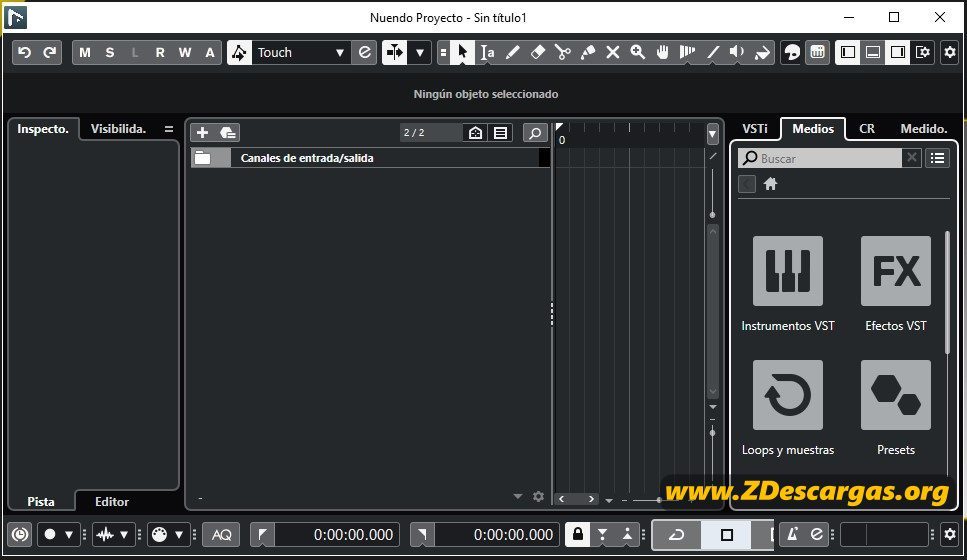Open the automation panel icon next to Touch
Image resolution: width=967 pixels, height=560 pixels.
(364, 52)
